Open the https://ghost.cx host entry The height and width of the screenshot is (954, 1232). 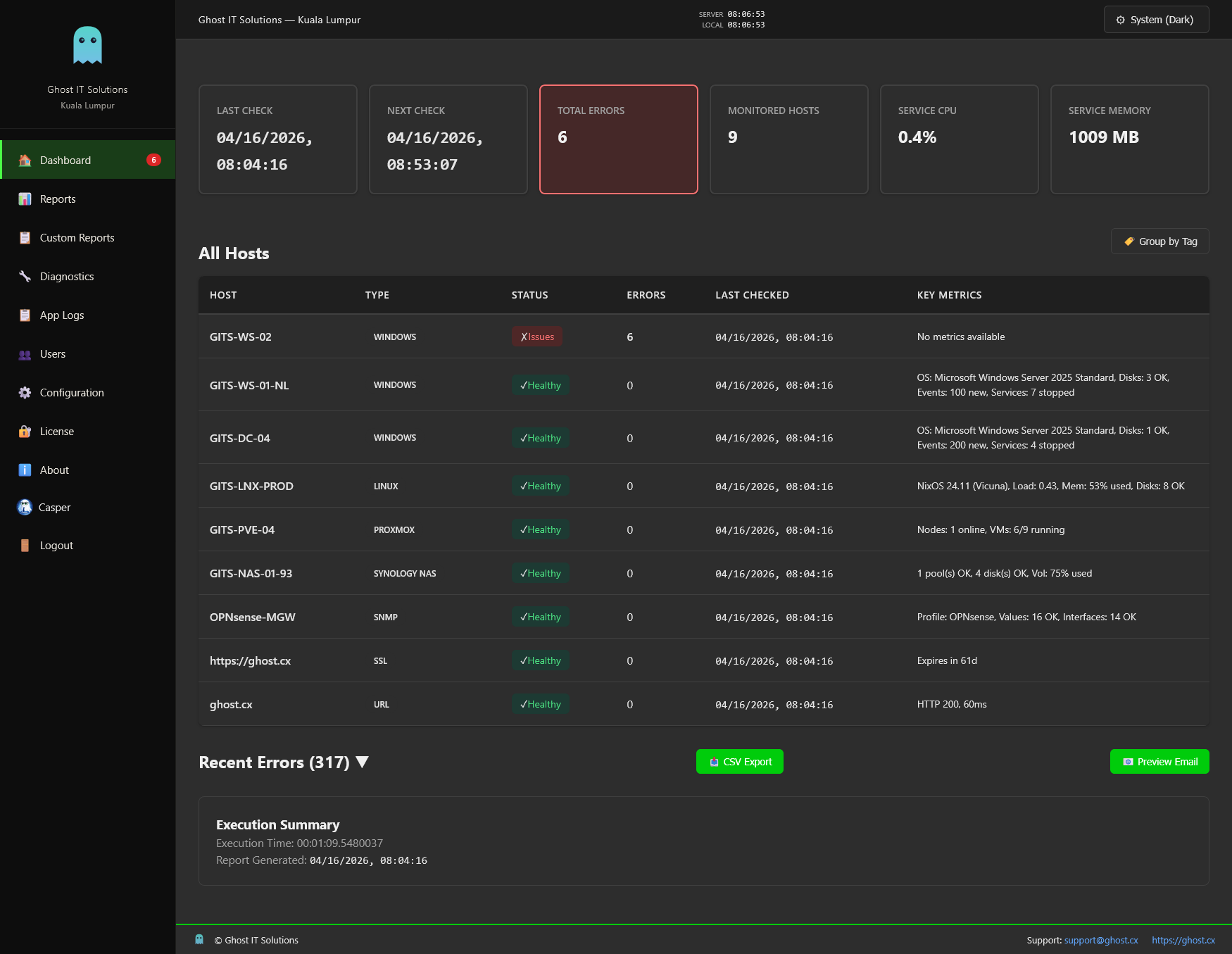coord(250,661)
